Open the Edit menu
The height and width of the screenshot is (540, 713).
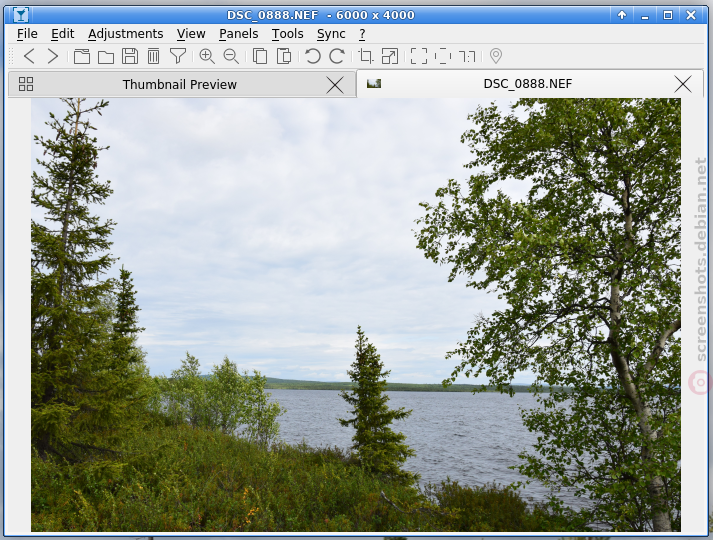[x=62, y=34]
